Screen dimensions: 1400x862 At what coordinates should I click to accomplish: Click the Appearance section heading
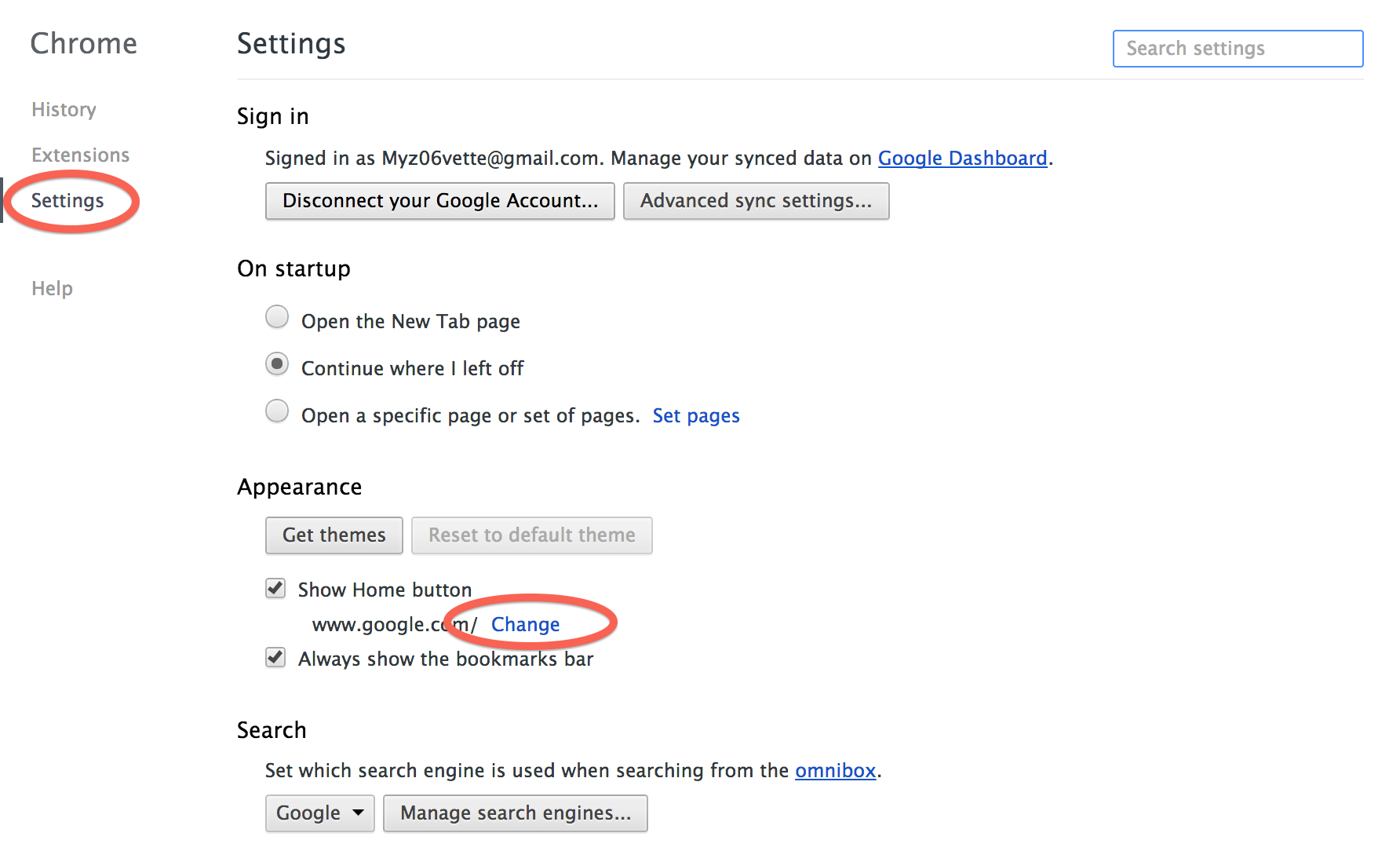tap(300, 488)
